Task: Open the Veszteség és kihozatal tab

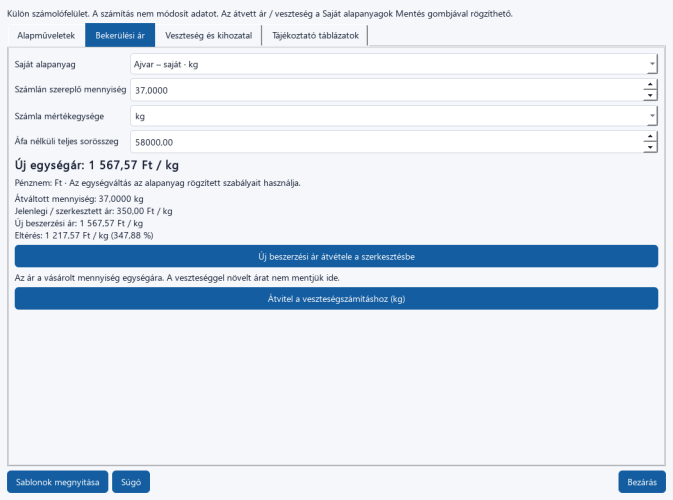Action: pyautogui.click(x=208, y=36)
